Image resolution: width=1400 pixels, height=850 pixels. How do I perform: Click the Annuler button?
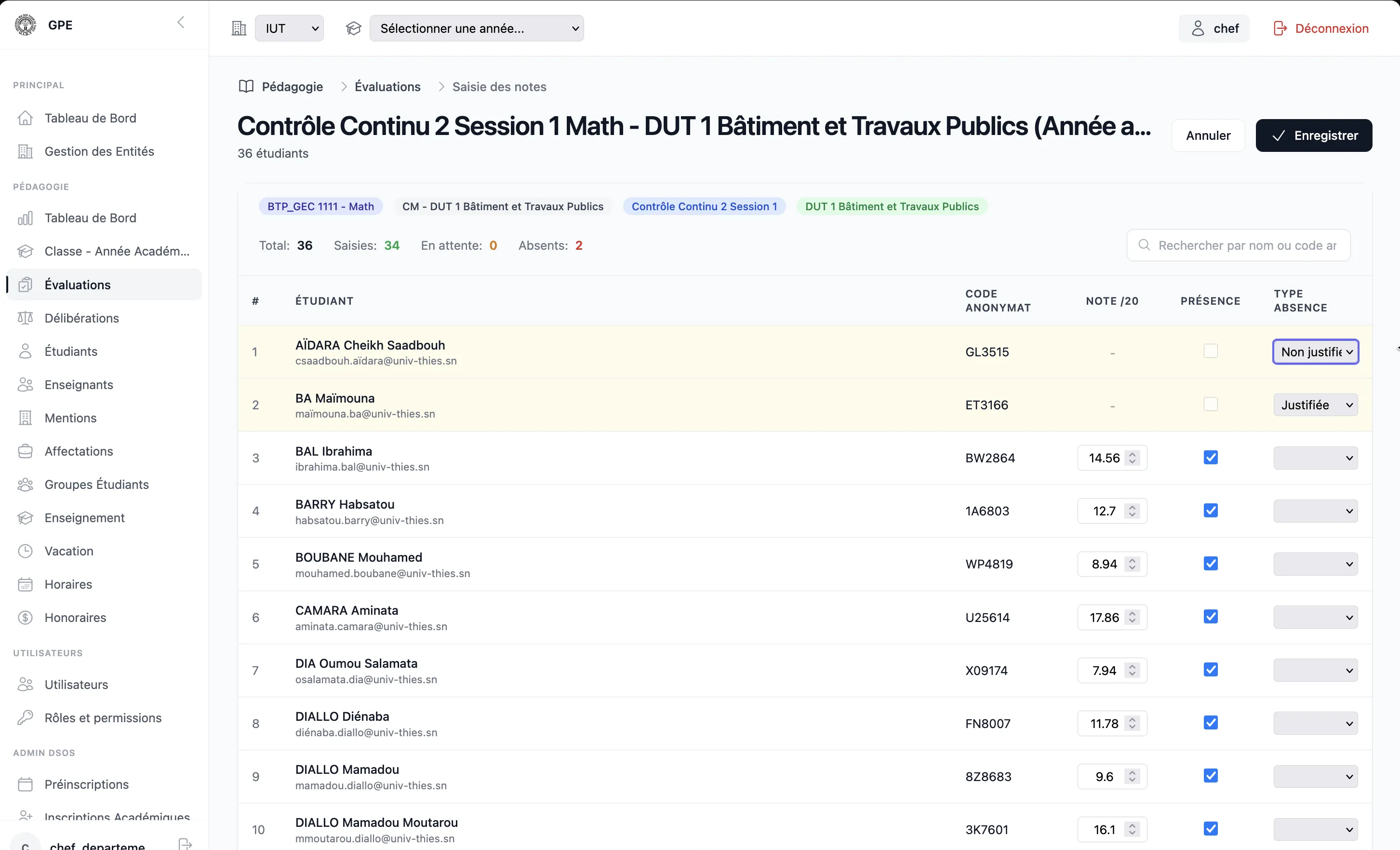pyautogui.click(x=1208, y=135)
